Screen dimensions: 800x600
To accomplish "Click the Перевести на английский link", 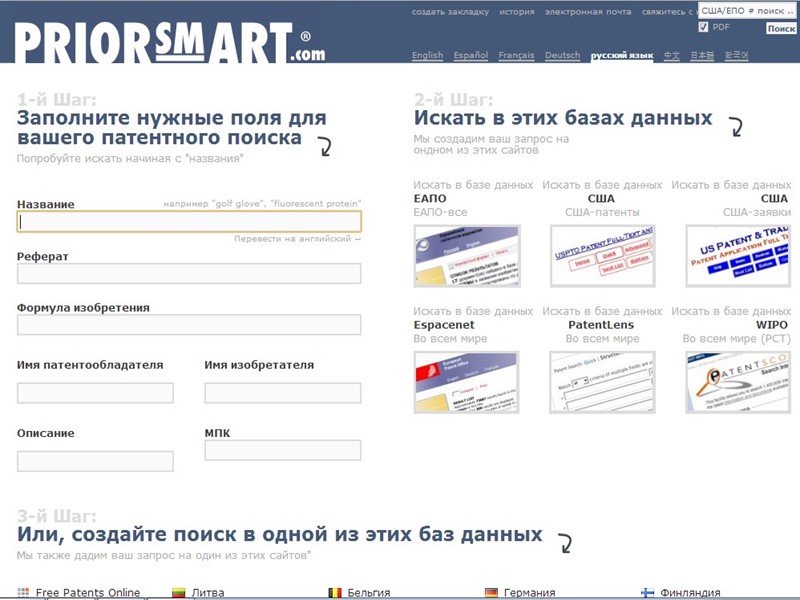I will (297, 239).
